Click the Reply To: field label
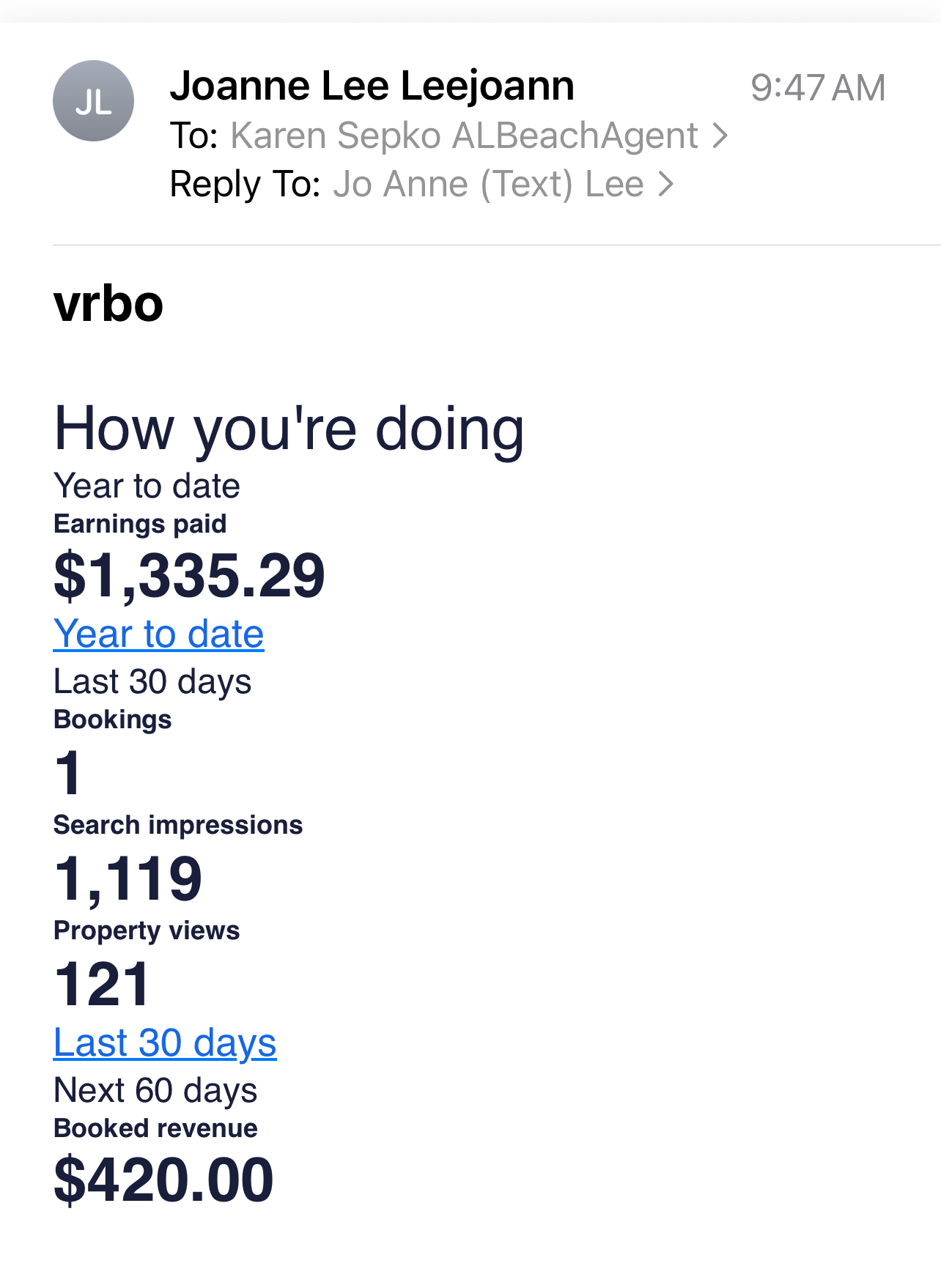Image resolution: width=941 pixels, height=1288 pixels. pos(246,184)
